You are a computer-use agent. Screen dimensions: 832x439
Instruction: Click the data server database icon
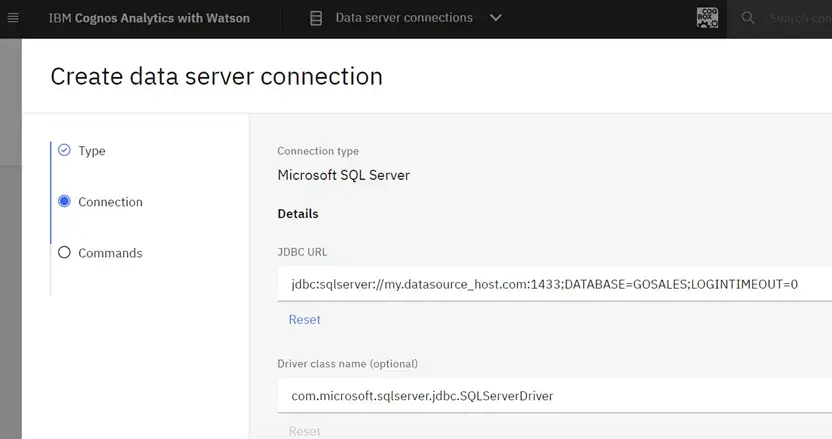point(316,18)
